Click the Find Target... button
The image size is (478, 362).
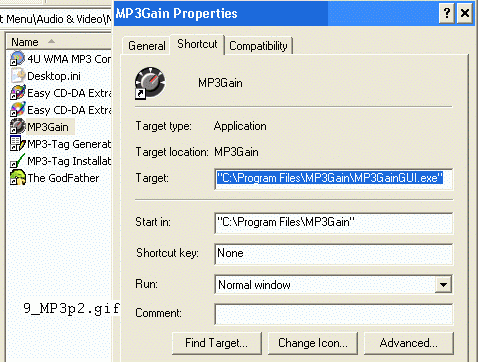pyautogui.click(x=217, y=343)
